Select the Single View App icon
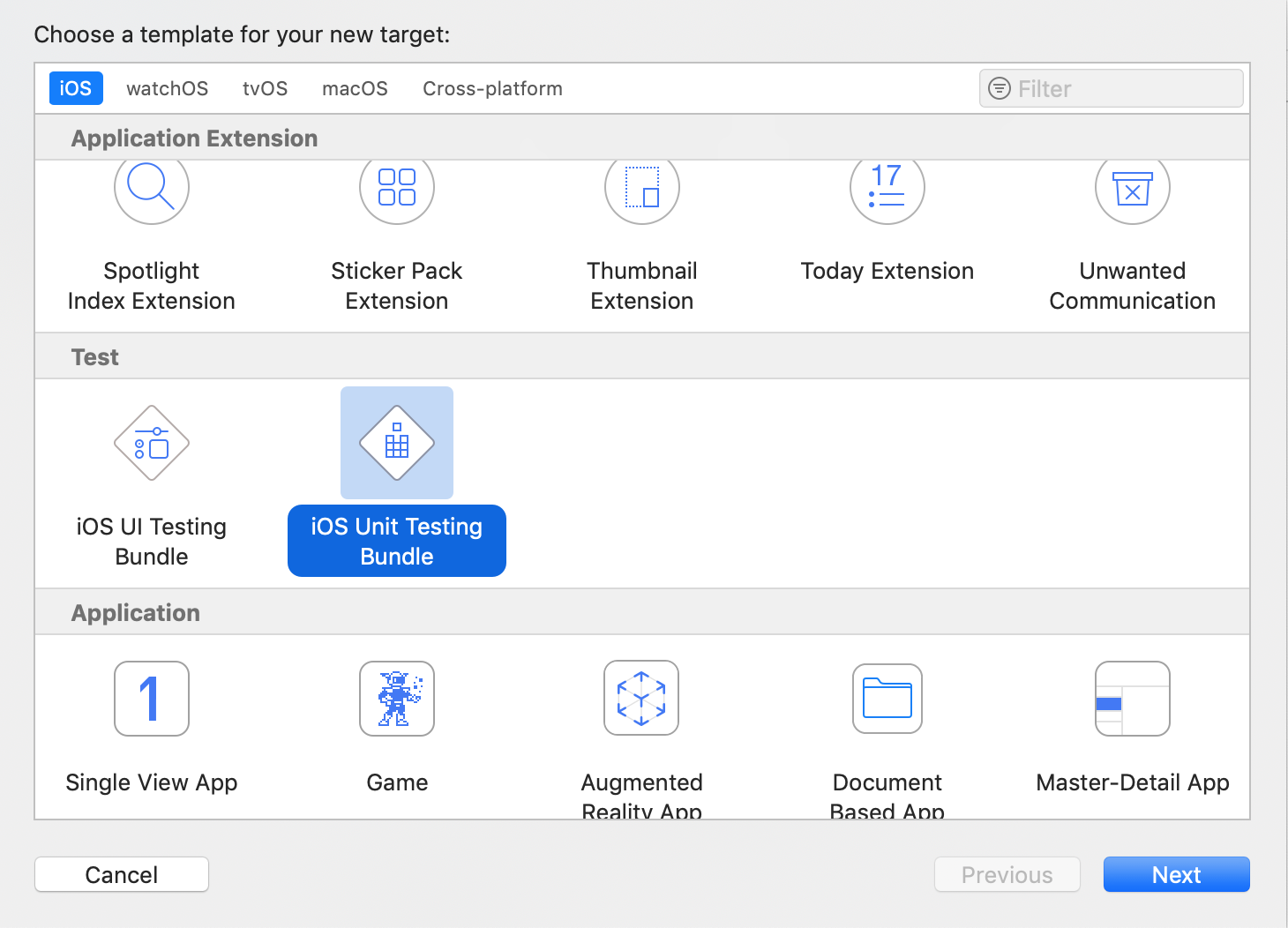This screenshot has height=928, width=1288. 152,699
